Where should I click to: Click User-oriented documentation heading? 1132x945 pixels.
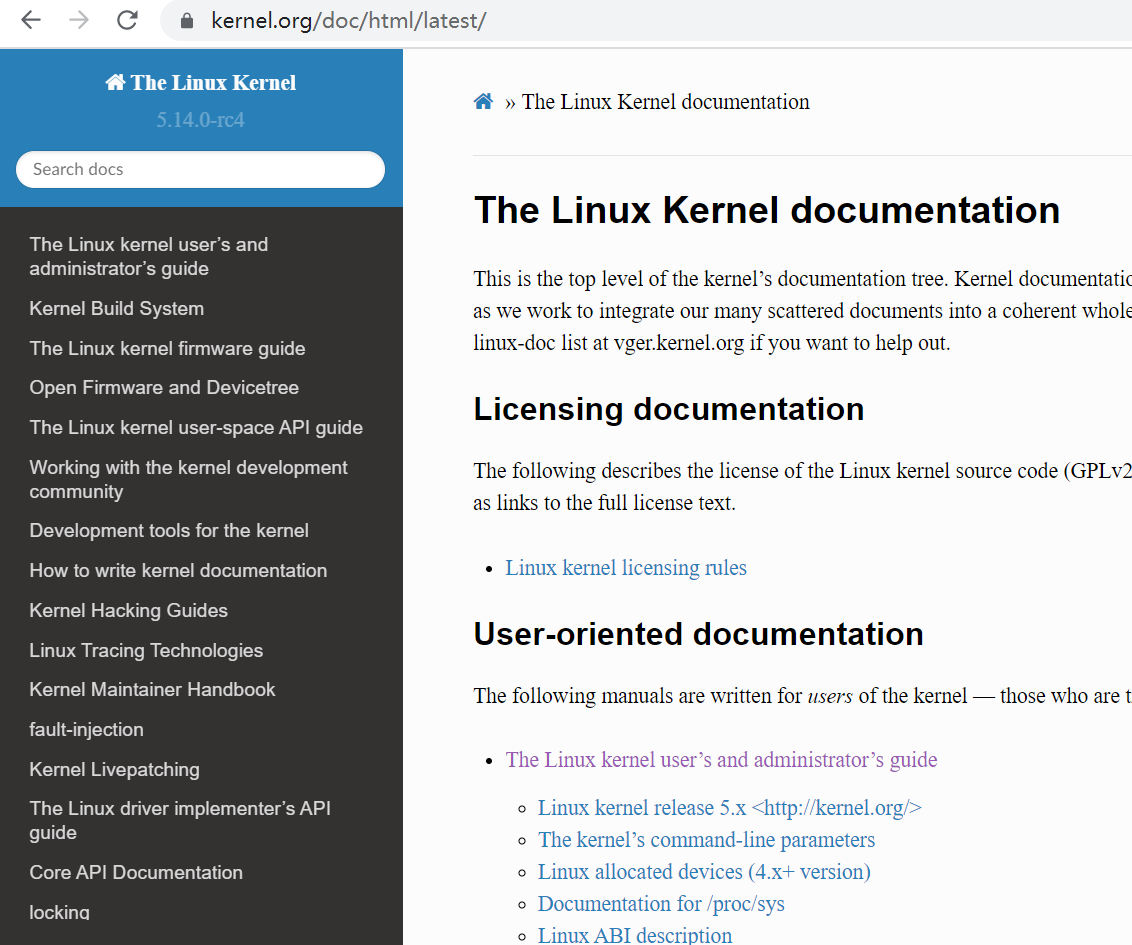[698, 635]
